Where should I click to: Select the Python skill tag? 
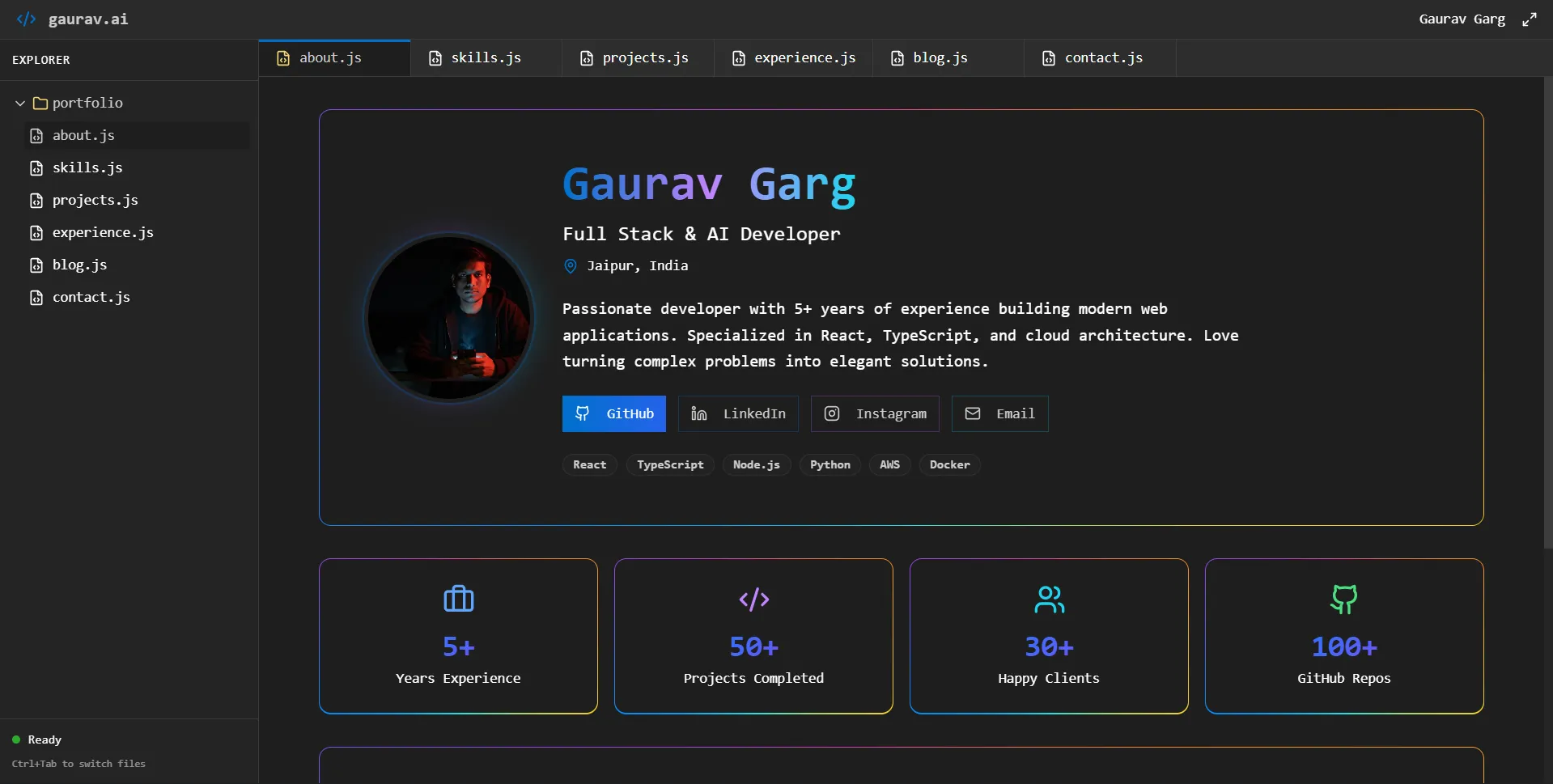830,464
